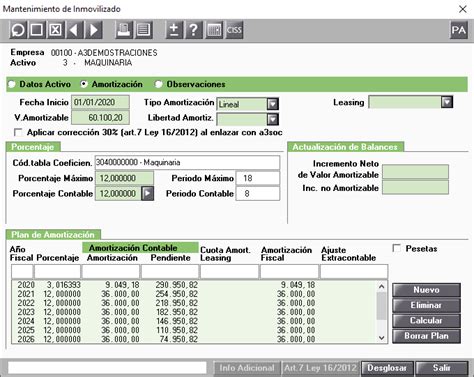Select the Amortización radio option
This screenshot has height=377, width=474.
click(x=84, y=84)
